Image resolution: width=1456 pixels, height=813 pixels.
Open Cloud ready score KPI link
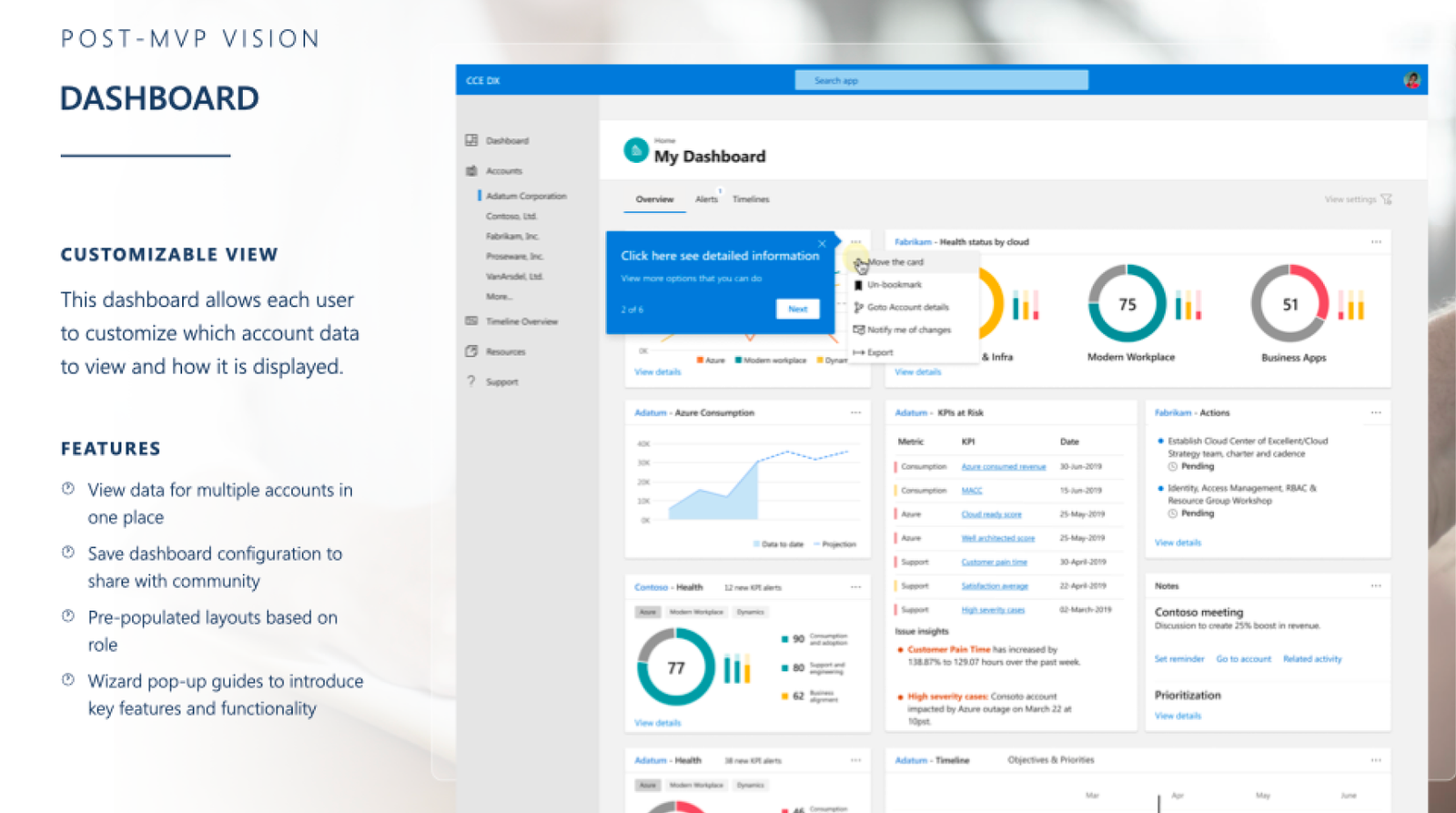(991, 514)
